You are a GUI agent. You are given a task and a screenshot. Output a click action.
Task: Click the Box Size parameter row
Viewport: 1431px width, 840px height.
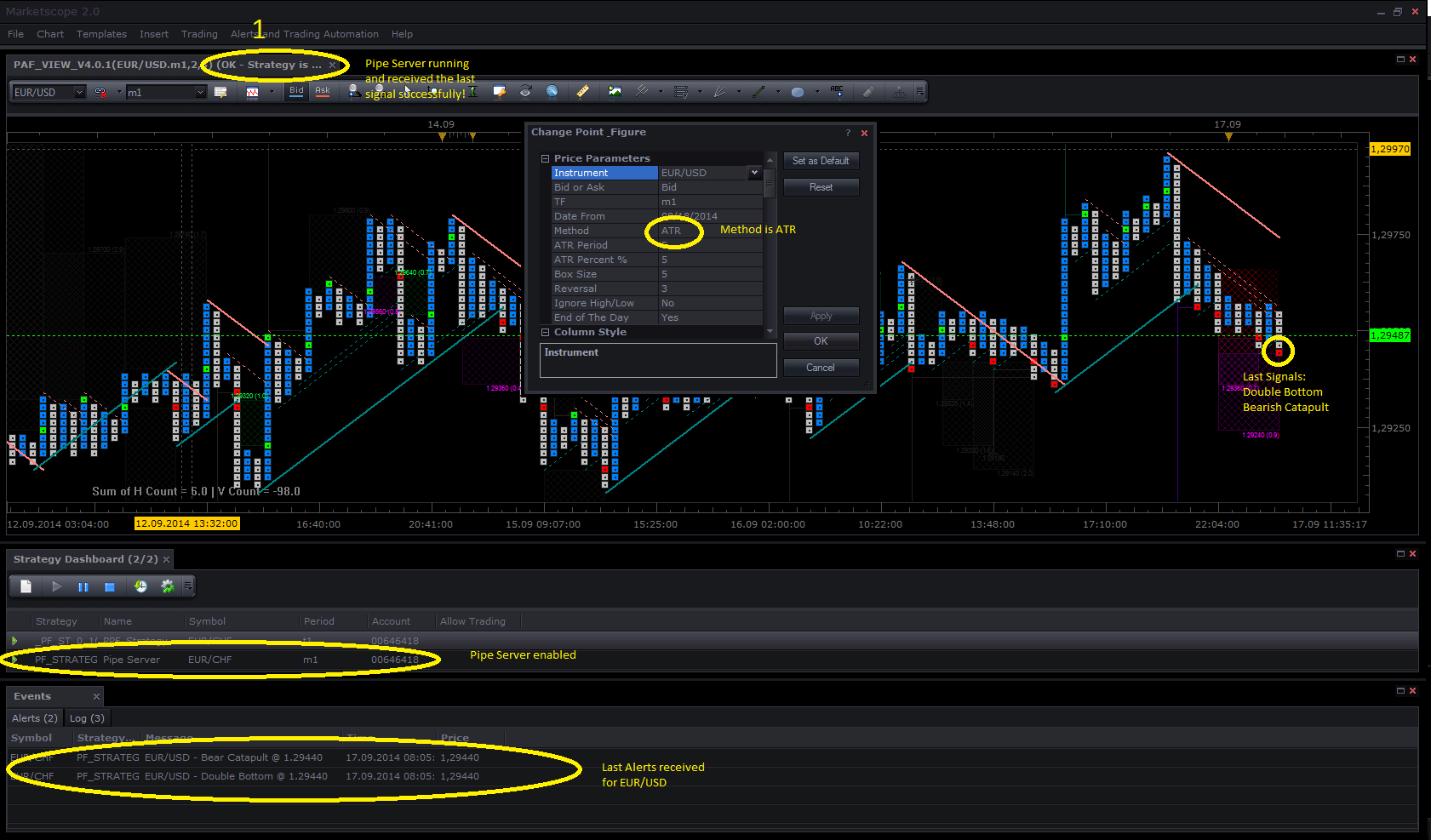coord(656,274)
